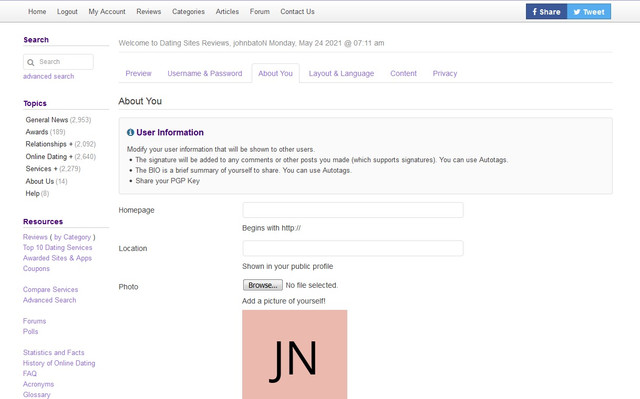Click the 'Shown in your public profile' hint
The image size is (640, 399).
point(287,266)
